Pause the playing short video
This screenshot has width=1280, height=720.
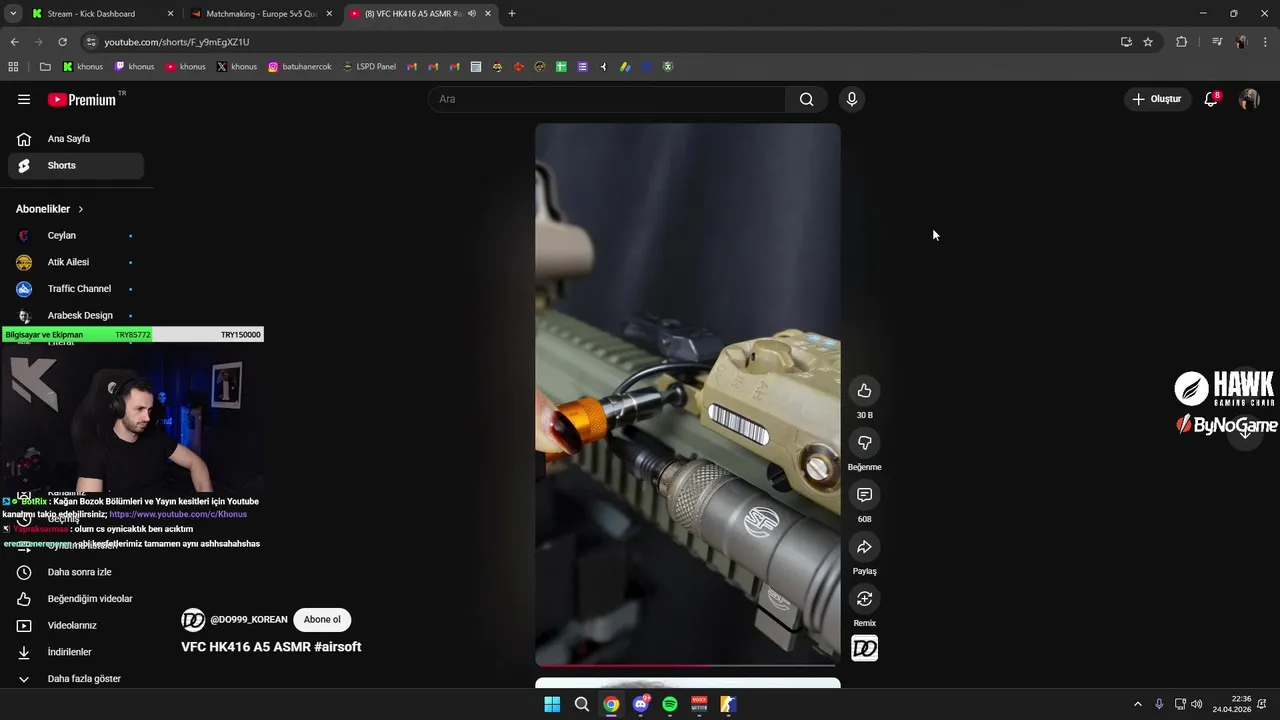687,394
